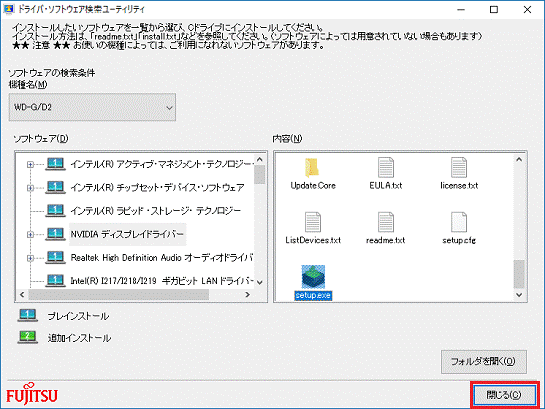Maximize the utility window

click(x=494, y=10)
